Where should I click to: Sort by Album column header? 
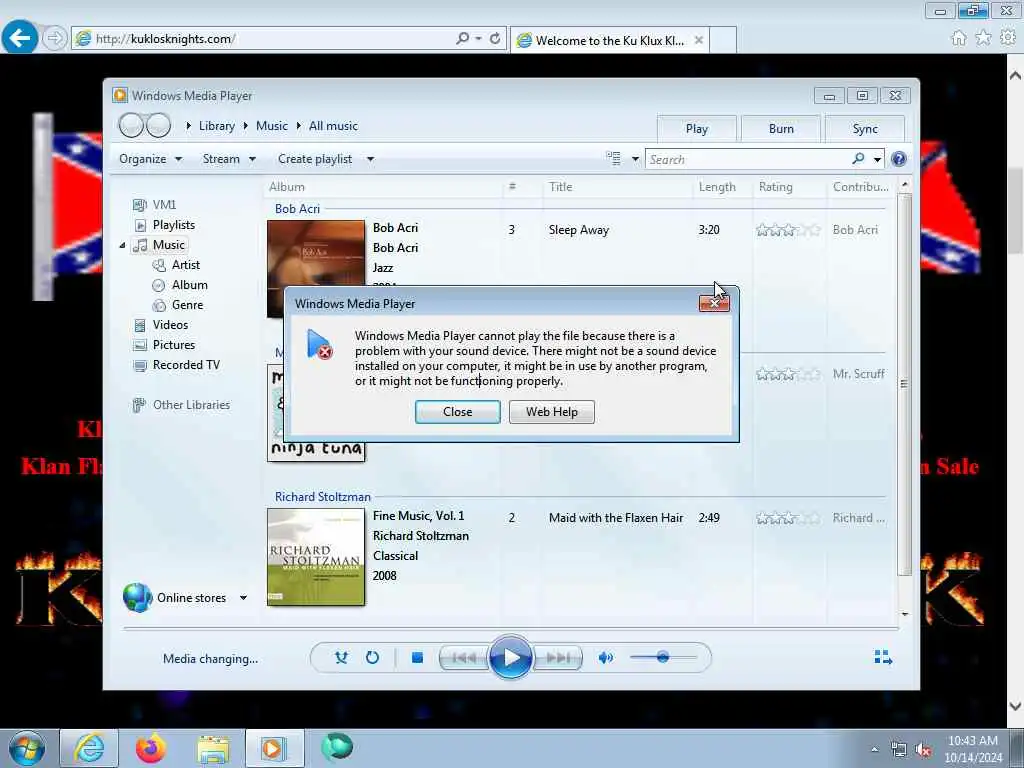[x=384, y=187]
